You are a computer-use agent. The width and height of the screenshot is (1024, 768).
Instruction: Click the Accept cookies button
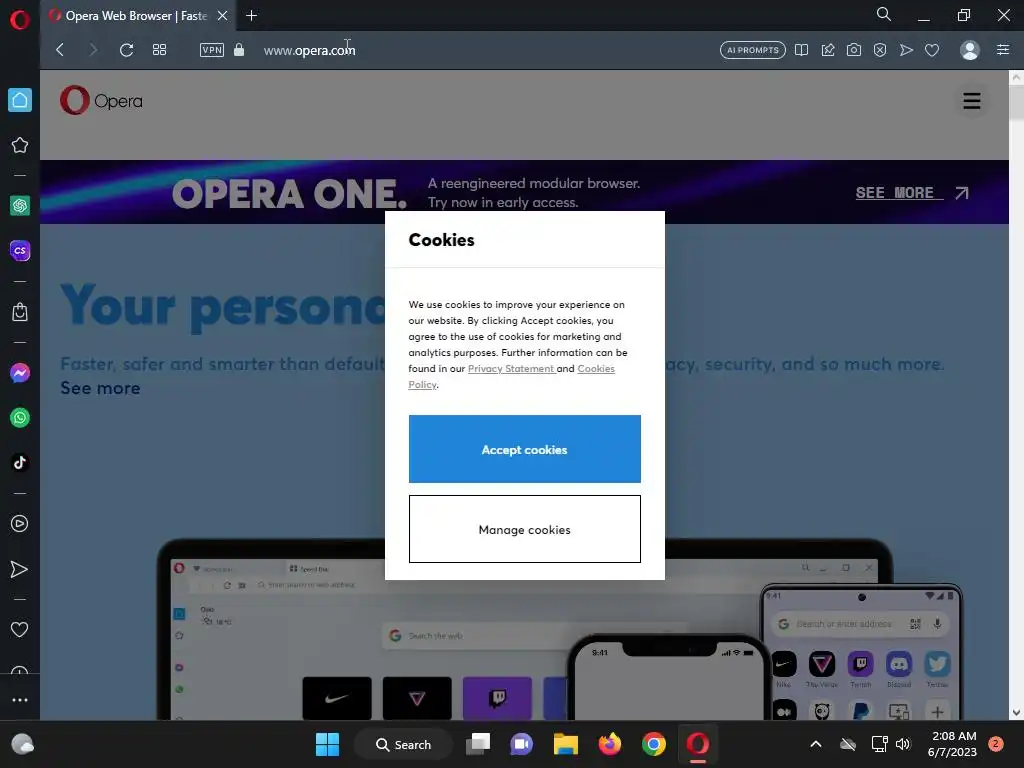pos(524,449)
